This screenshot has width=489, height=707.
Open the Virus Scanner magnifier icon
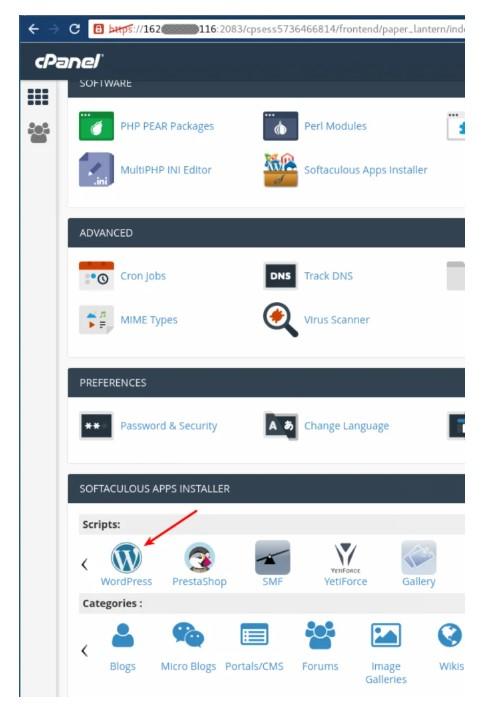(280, 320)
